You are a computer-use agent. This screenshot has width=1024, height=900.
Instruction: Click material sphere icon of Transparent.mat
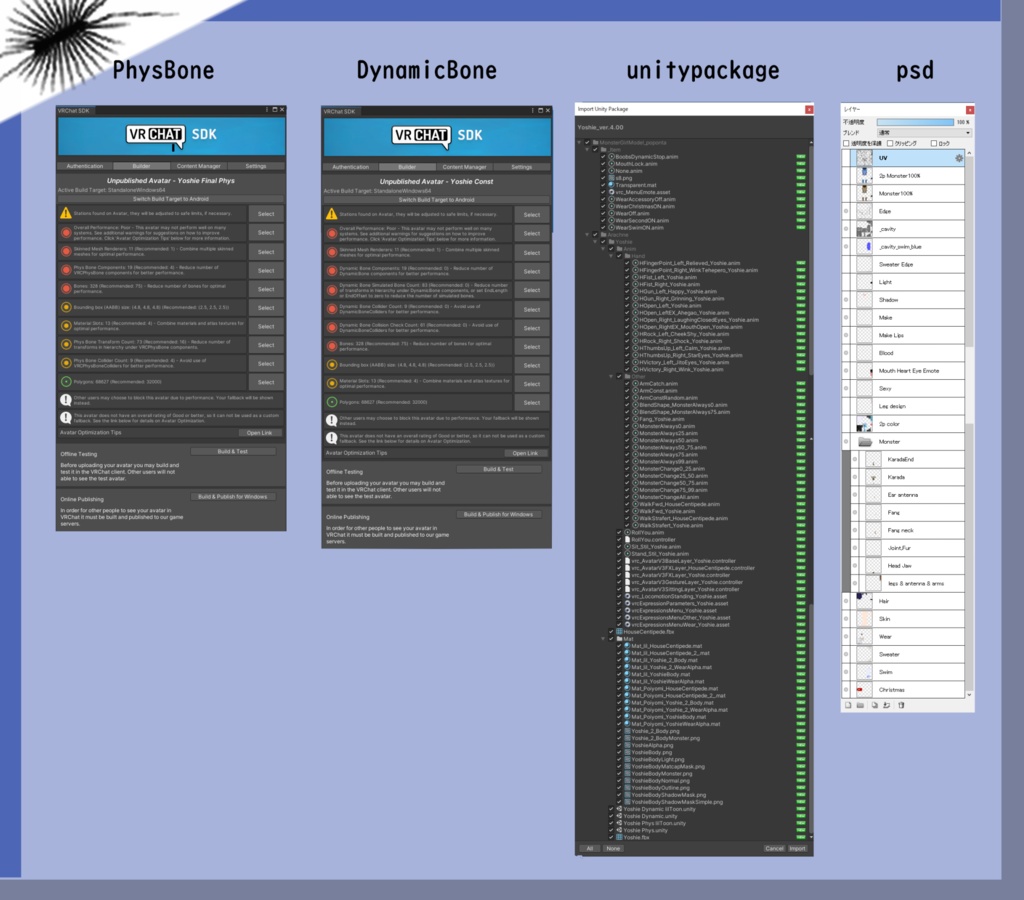pyautogui.click(x=612, y=185)
